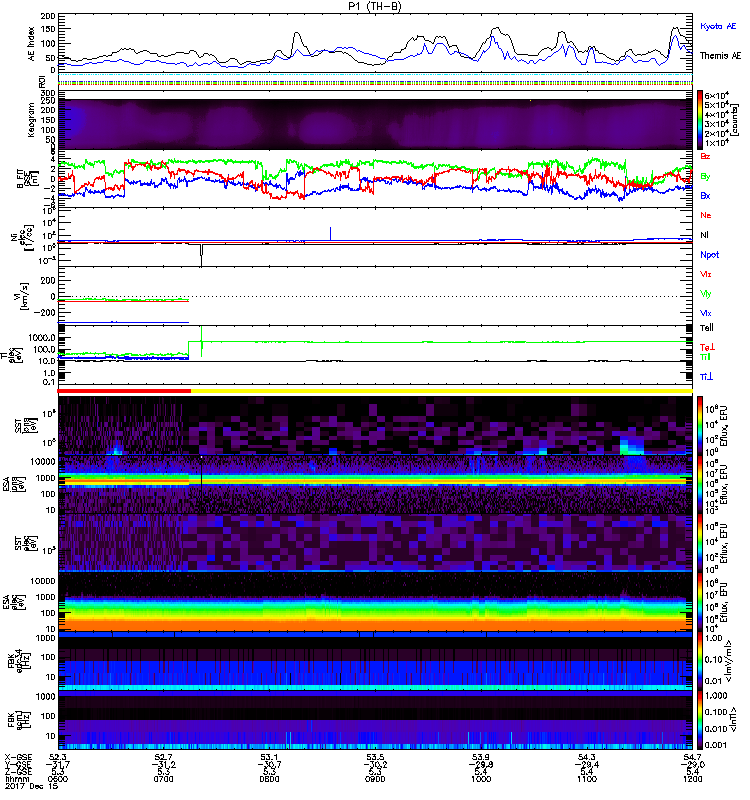This screenshot has height=800, width=750.
Task: Click the X-GSE value "52.3"
Action: click(x=58, y=757)
